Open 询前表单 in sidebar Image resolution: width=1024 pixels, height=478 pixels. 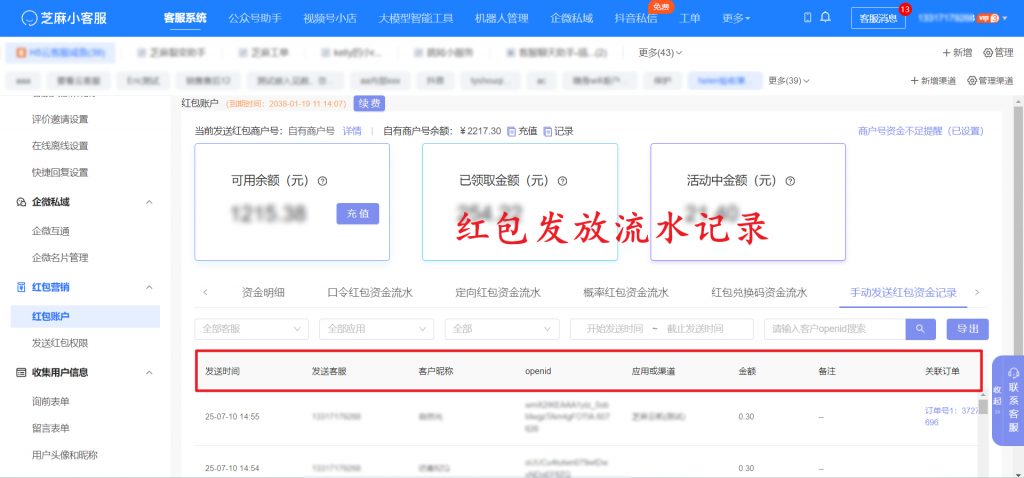click(51, 402)
